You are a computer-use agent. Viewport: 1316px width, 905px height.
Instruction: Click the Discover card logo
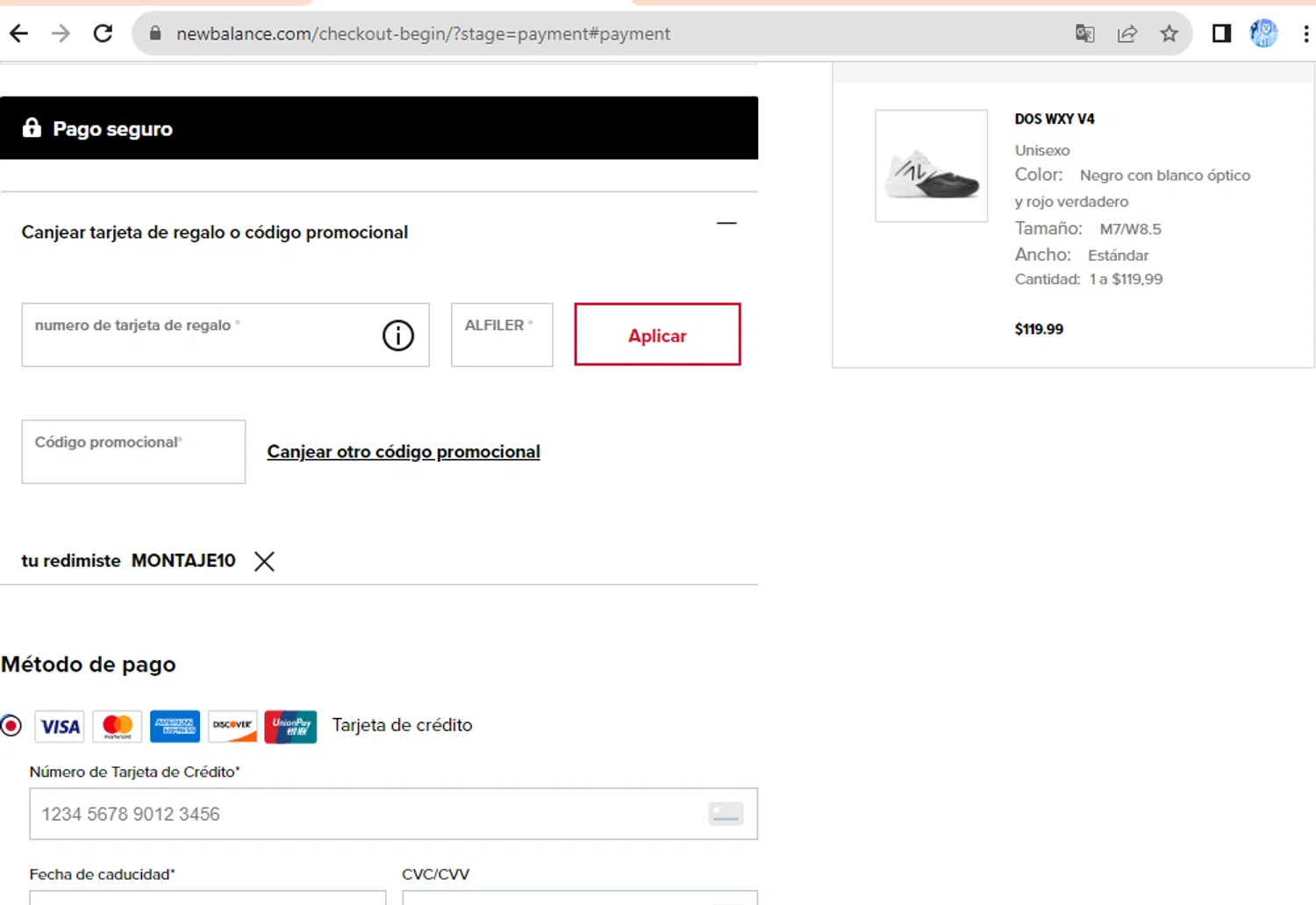click(x=232, y=726)
